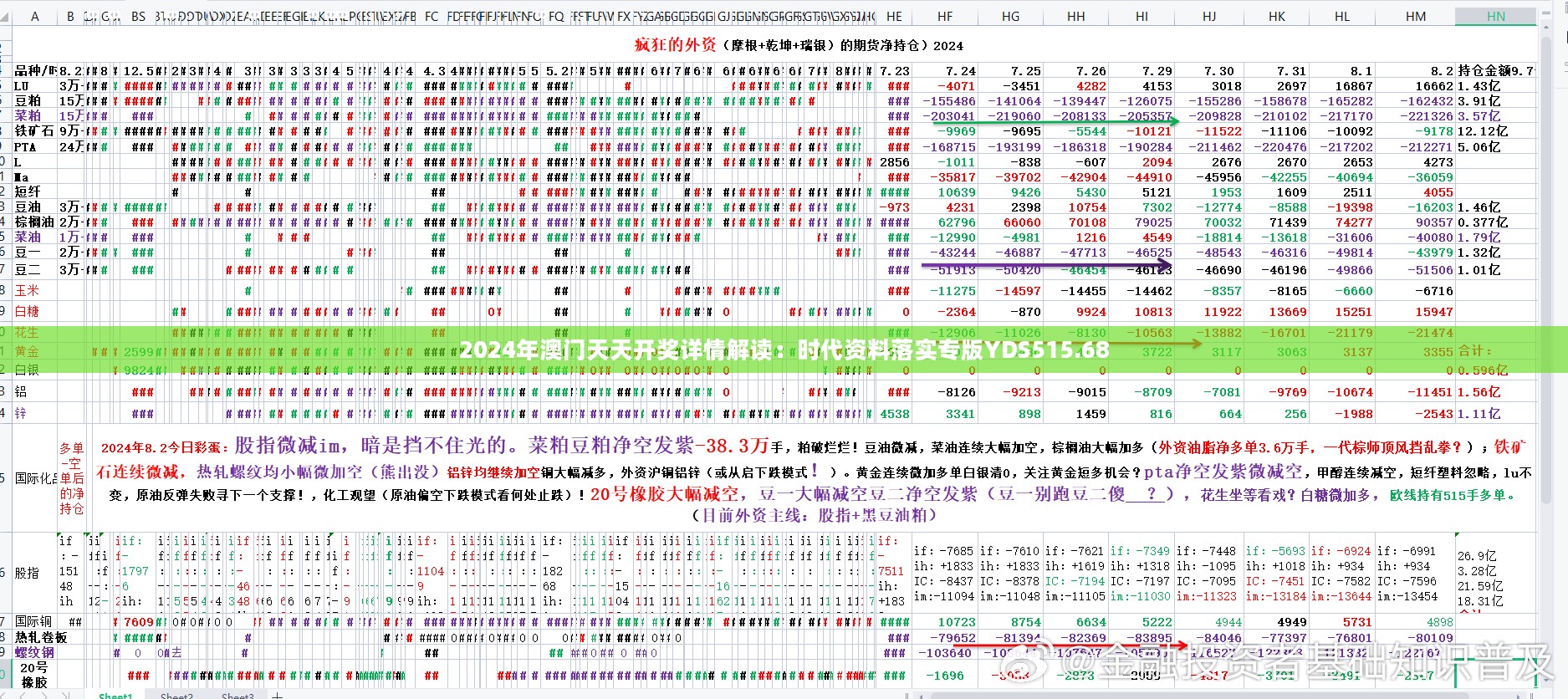Image resolution: width=1568 pixels, height=699 pixels.
Task: Select column HI header
Action: 1142,16
